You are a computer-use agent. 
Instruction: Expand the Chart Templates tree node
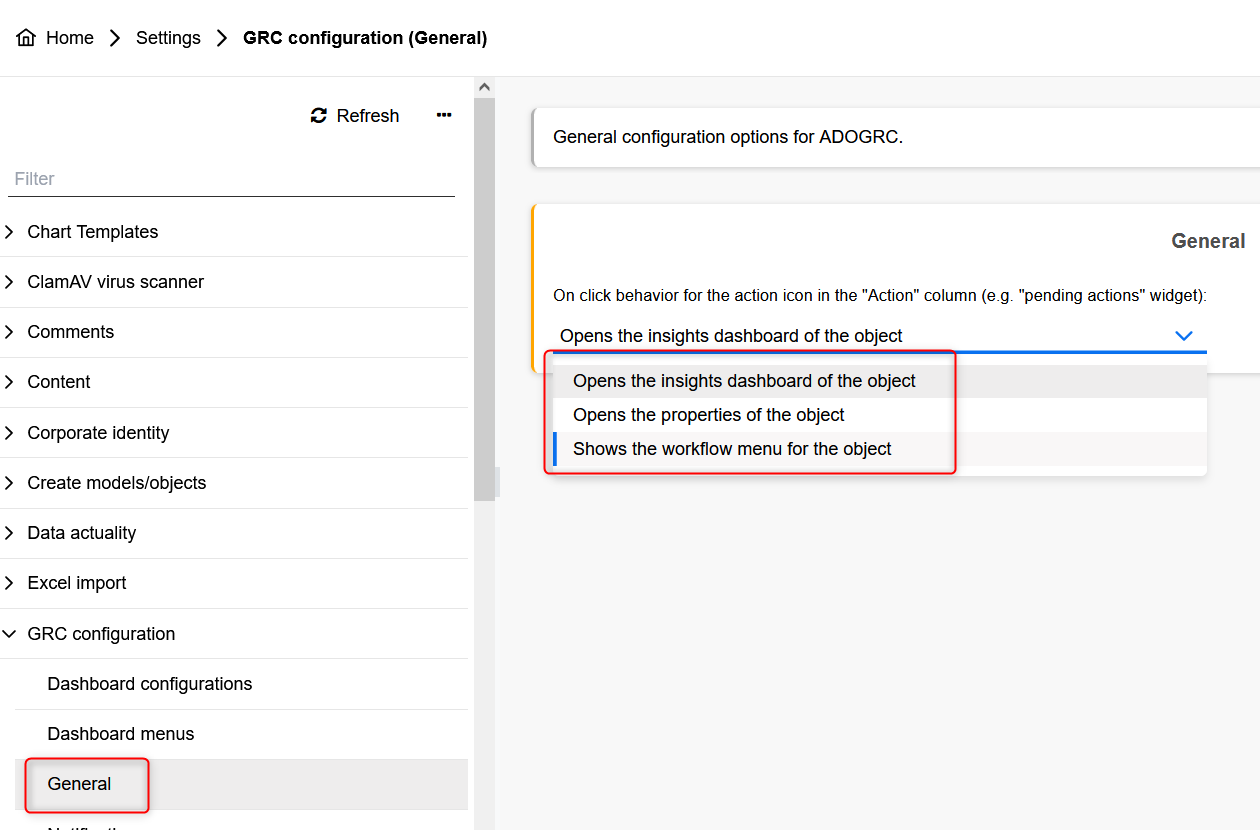coord(10,232)
